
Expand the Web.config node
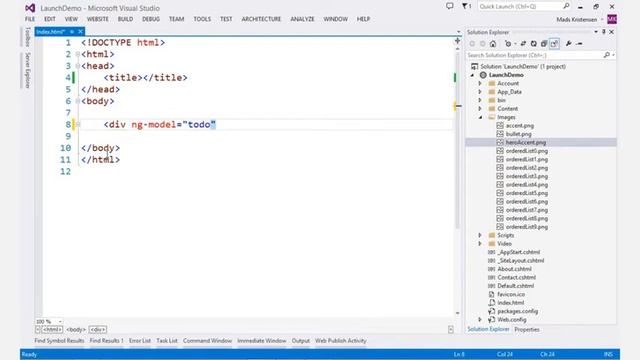click(x=480, y=320)
